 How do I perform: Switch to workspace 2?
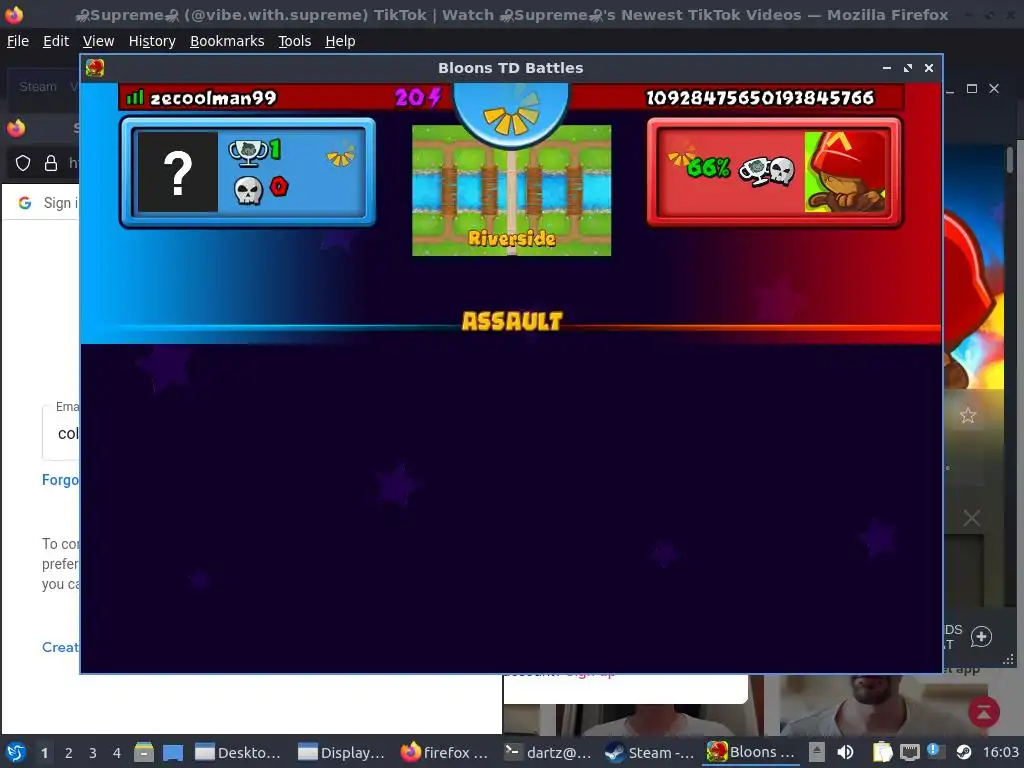69,753
